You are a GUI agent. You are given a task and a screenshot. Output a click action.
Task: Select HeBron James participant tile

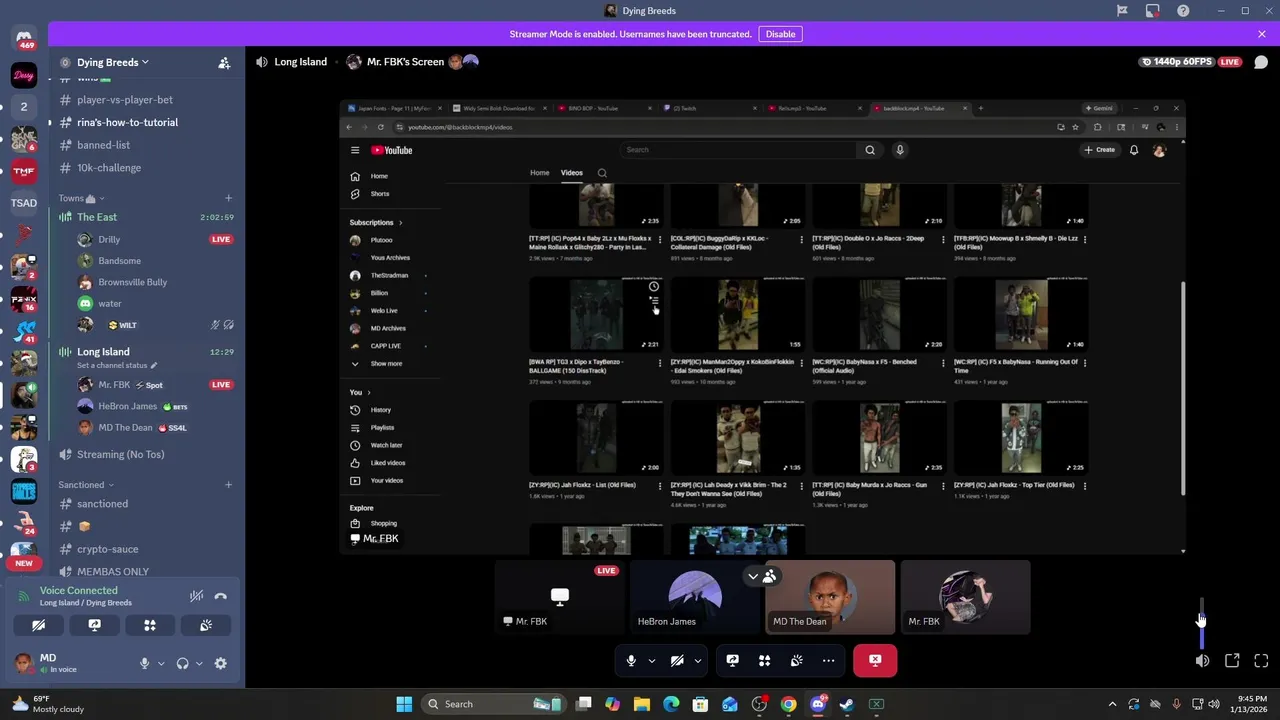(695, 597)
